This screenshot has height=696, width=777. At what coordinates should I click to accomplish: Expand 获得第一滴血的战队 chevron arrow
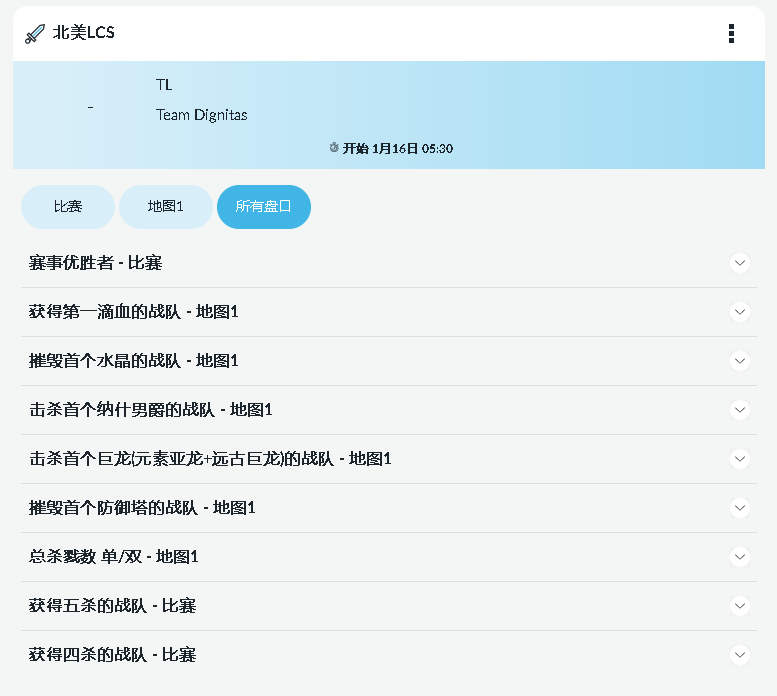[x=740, y=312]
